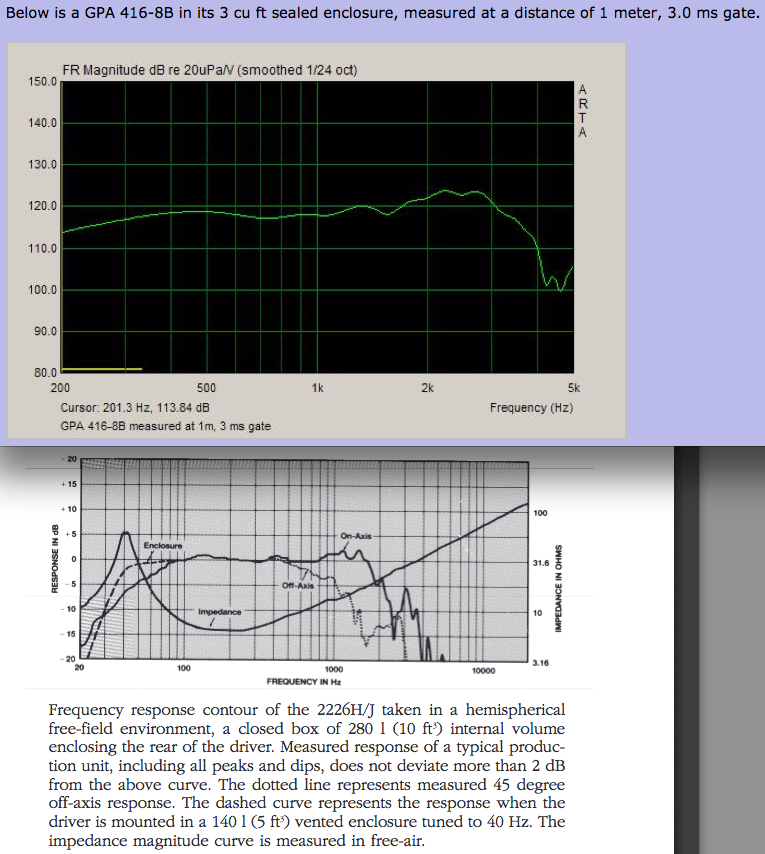Click the 'FREQUENCY IN Hz' axis title
Image resolution: width=765 pixels, height=854 pixels.
click(304, 681)
